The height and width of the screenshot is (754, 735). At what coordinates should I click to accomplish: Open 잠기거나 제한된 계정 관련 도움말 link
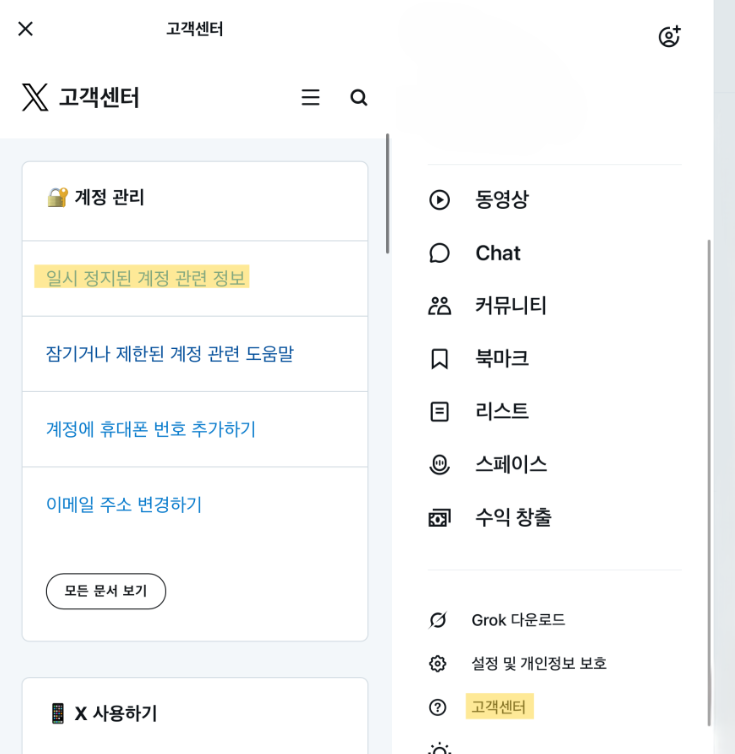(170, 354)
